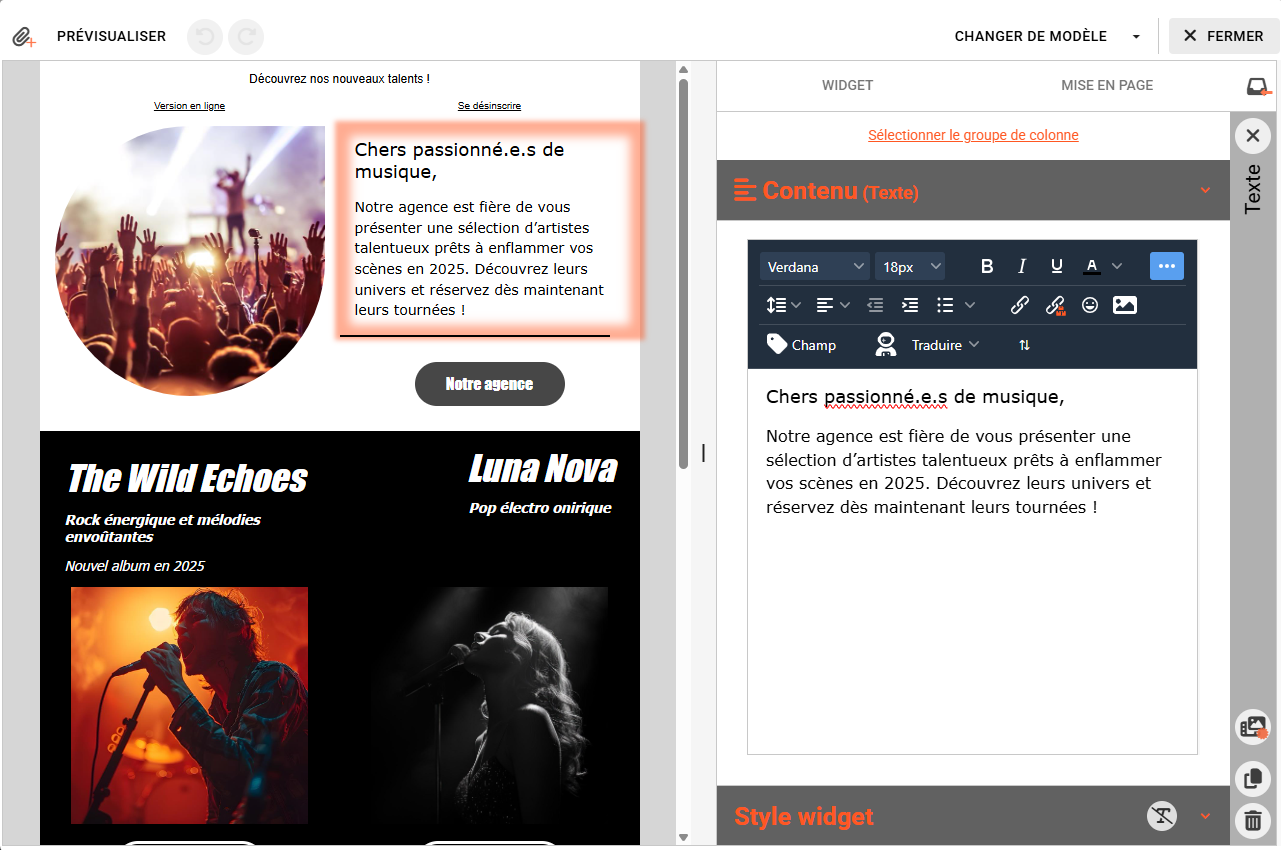Expand the Traduire dropdown
Image resolution: width=1281 pixels, height=850 pixels.
[x=945, y=345]
